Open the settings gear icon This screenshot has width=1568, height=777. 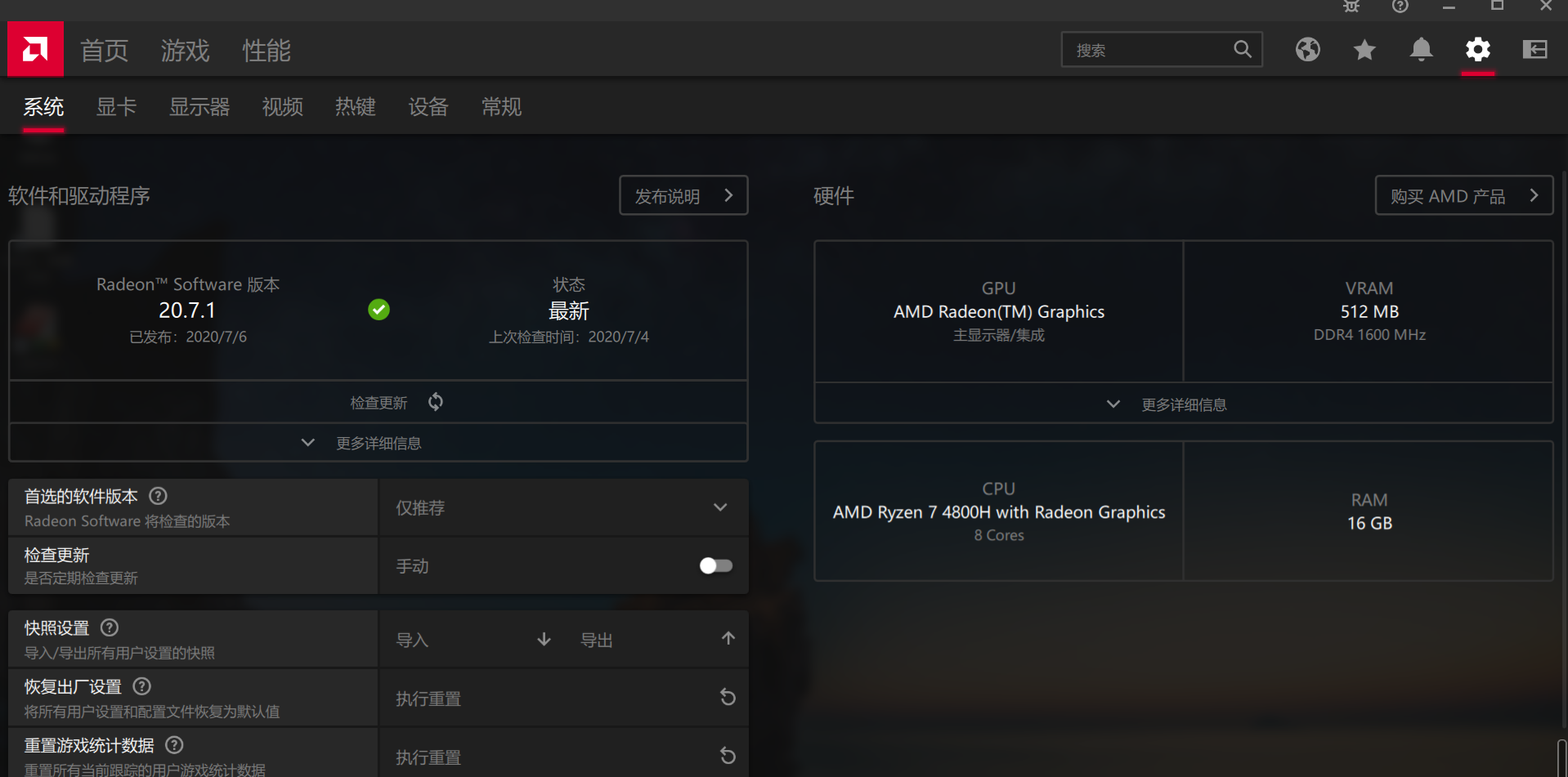pos(1478,50)
